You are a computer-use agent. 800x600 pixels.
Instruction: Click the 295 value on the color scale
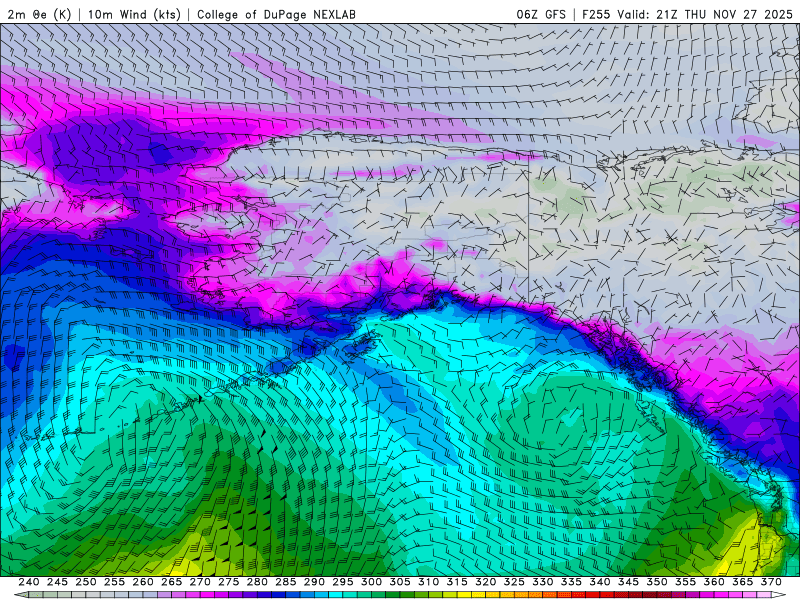343,582
